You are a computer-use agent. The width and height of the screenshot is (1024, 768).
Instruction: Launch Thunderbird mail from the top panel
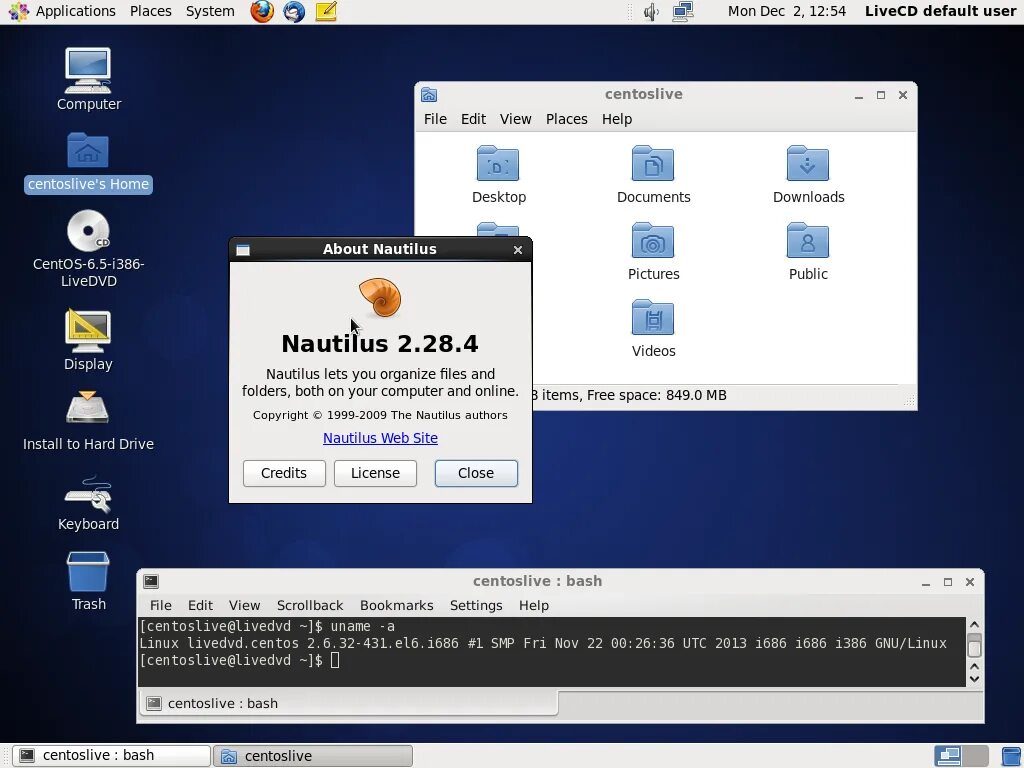(294, 11)
